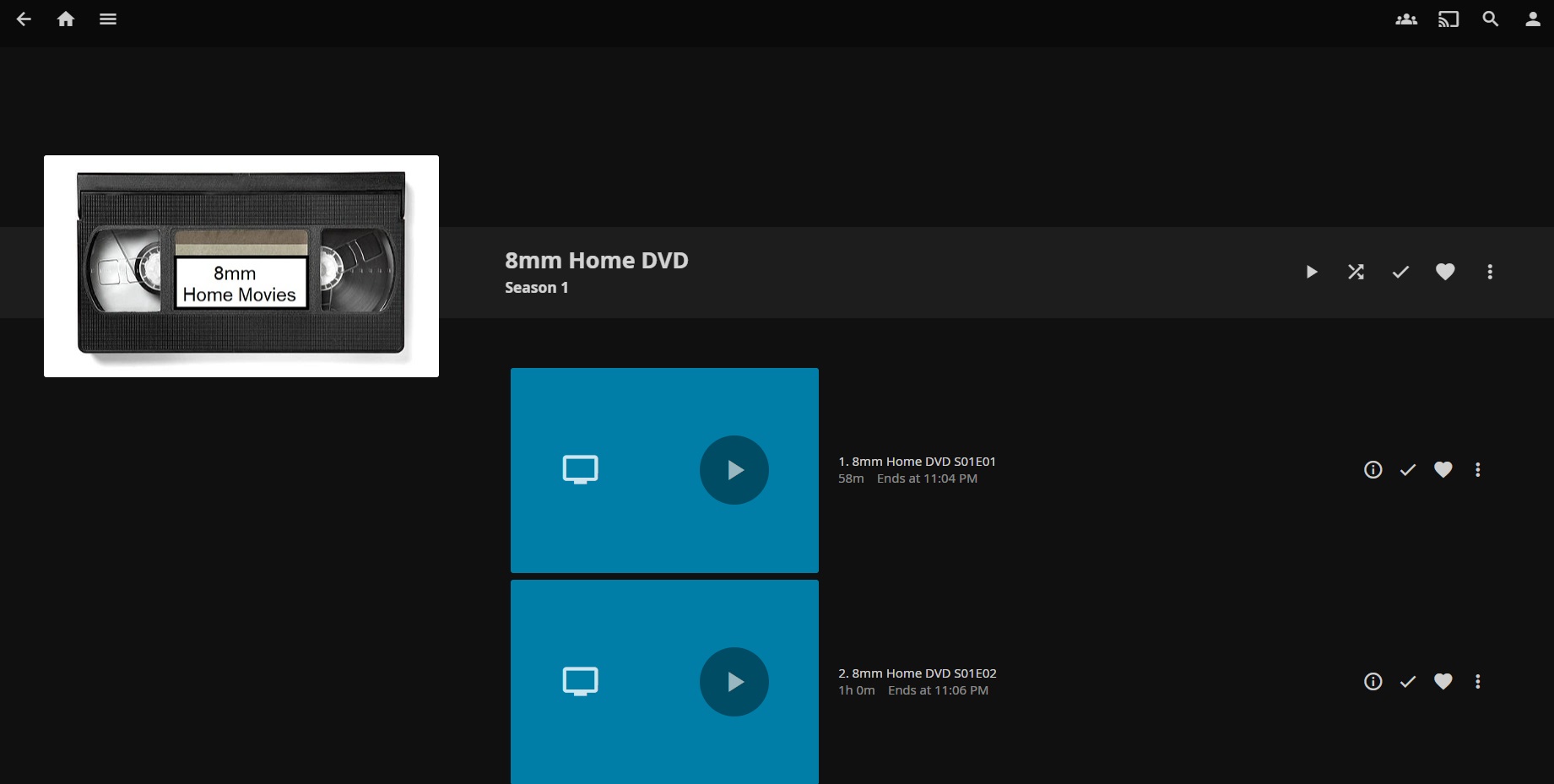1554x784 pixels.
Task: Play all of Season 1
Action: (x=1311, y=272)
